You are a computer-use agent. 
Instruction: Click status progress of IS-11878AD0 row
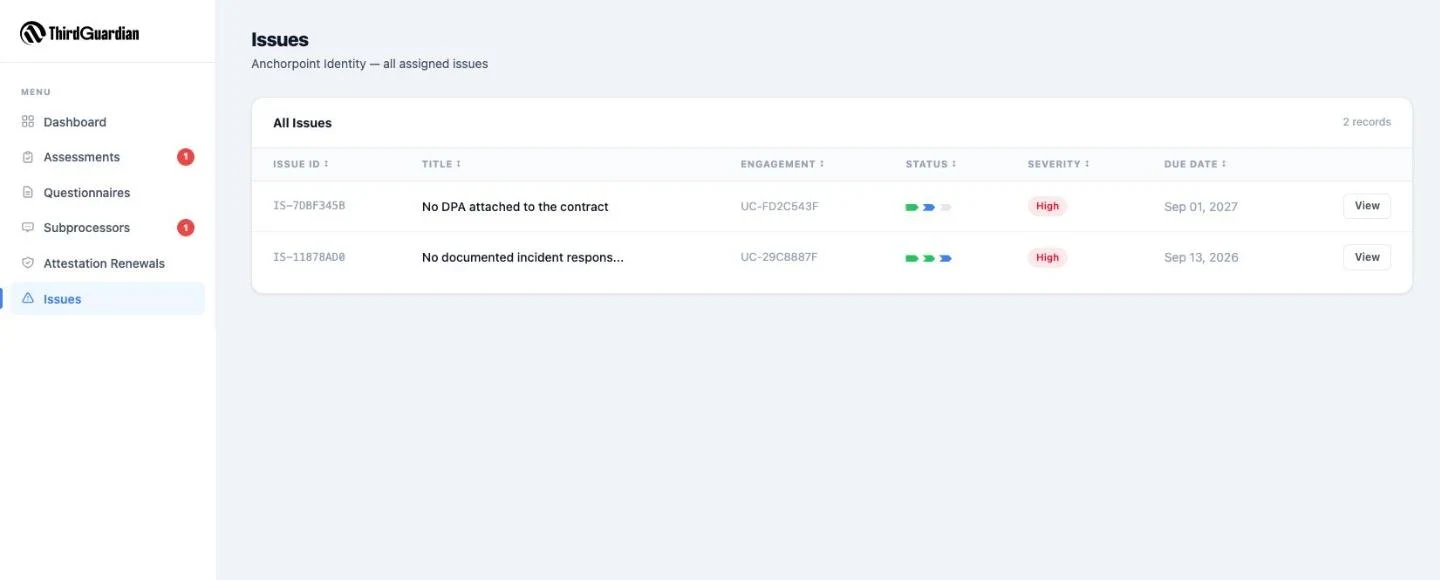click(928, 258)
